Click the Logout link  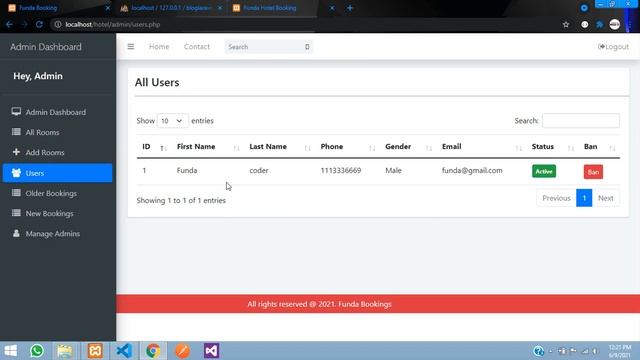[613, 47]
